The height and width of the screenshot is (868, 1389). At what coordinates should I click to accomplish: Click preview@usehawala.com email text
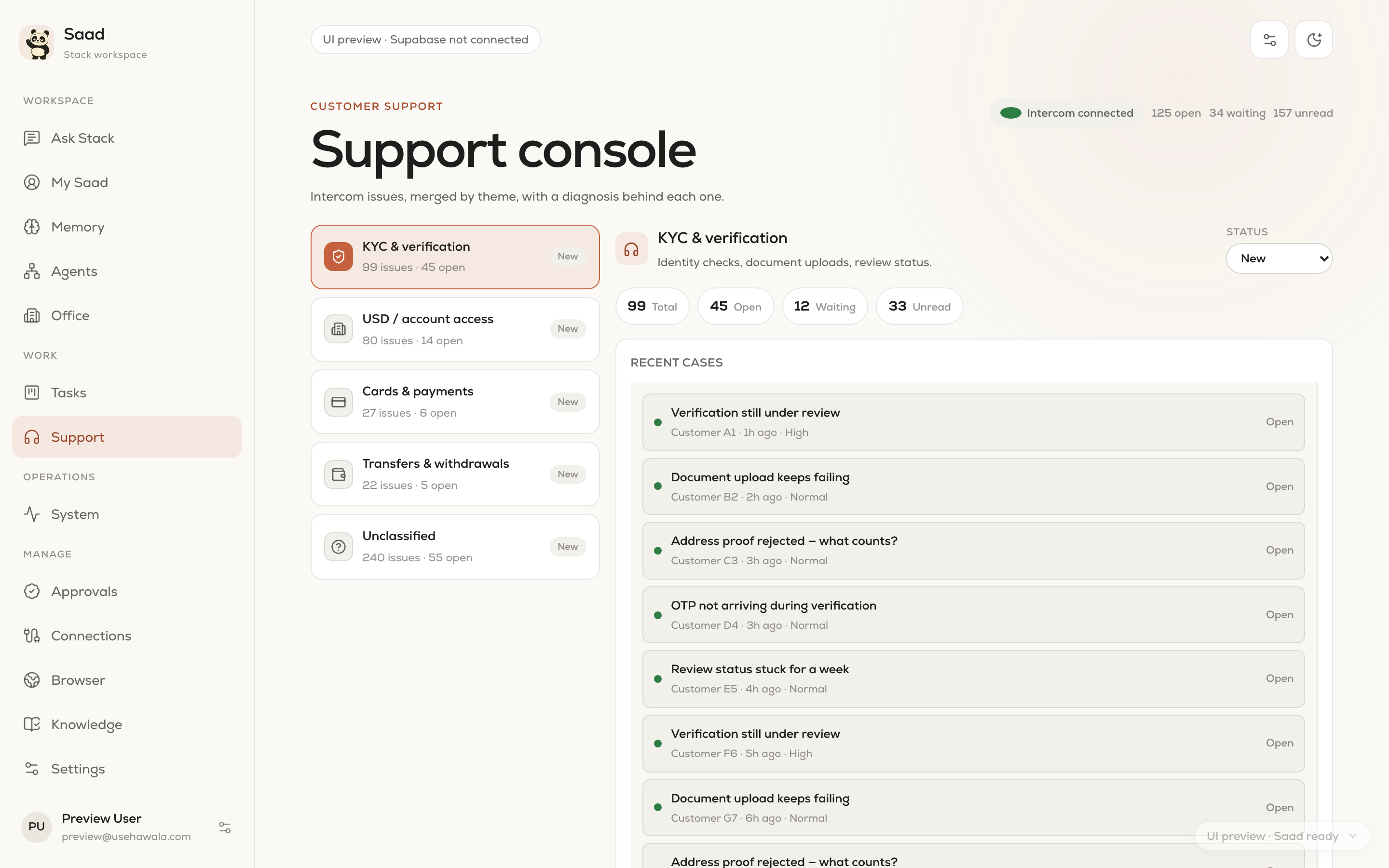coord(126,837)
